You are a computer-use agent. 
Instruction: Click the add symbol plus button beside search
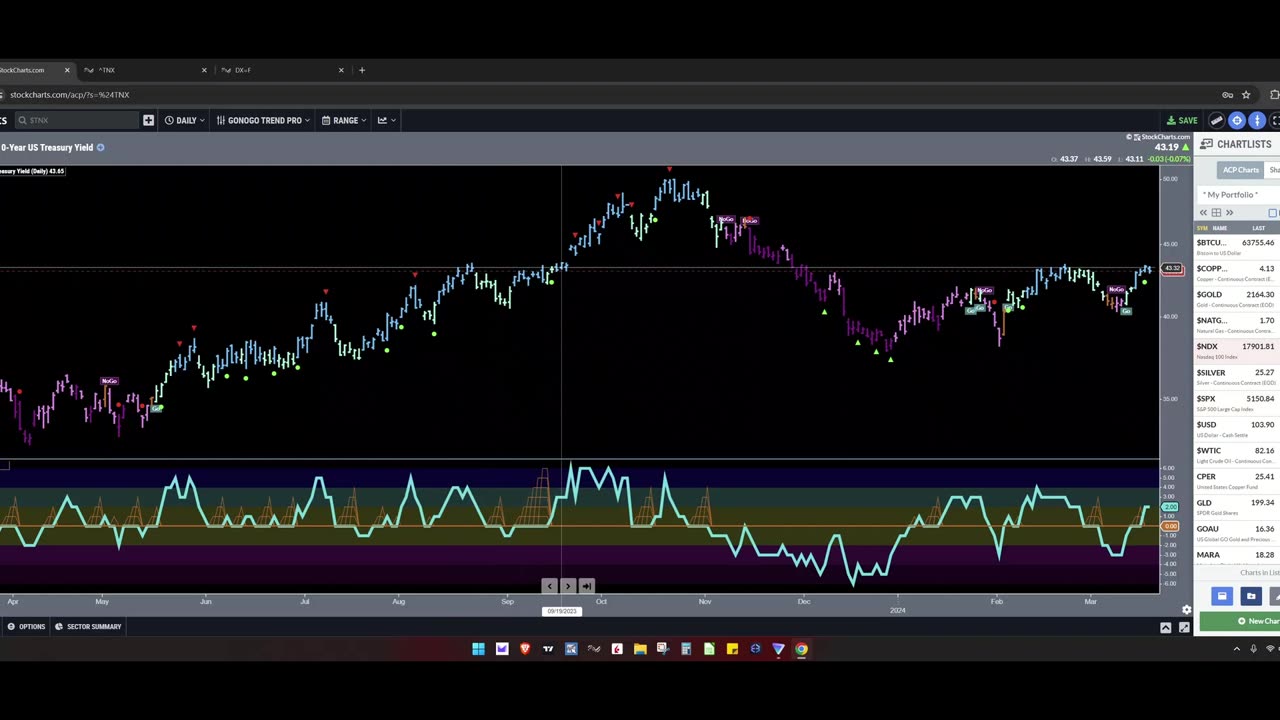[x=148, y=120]
